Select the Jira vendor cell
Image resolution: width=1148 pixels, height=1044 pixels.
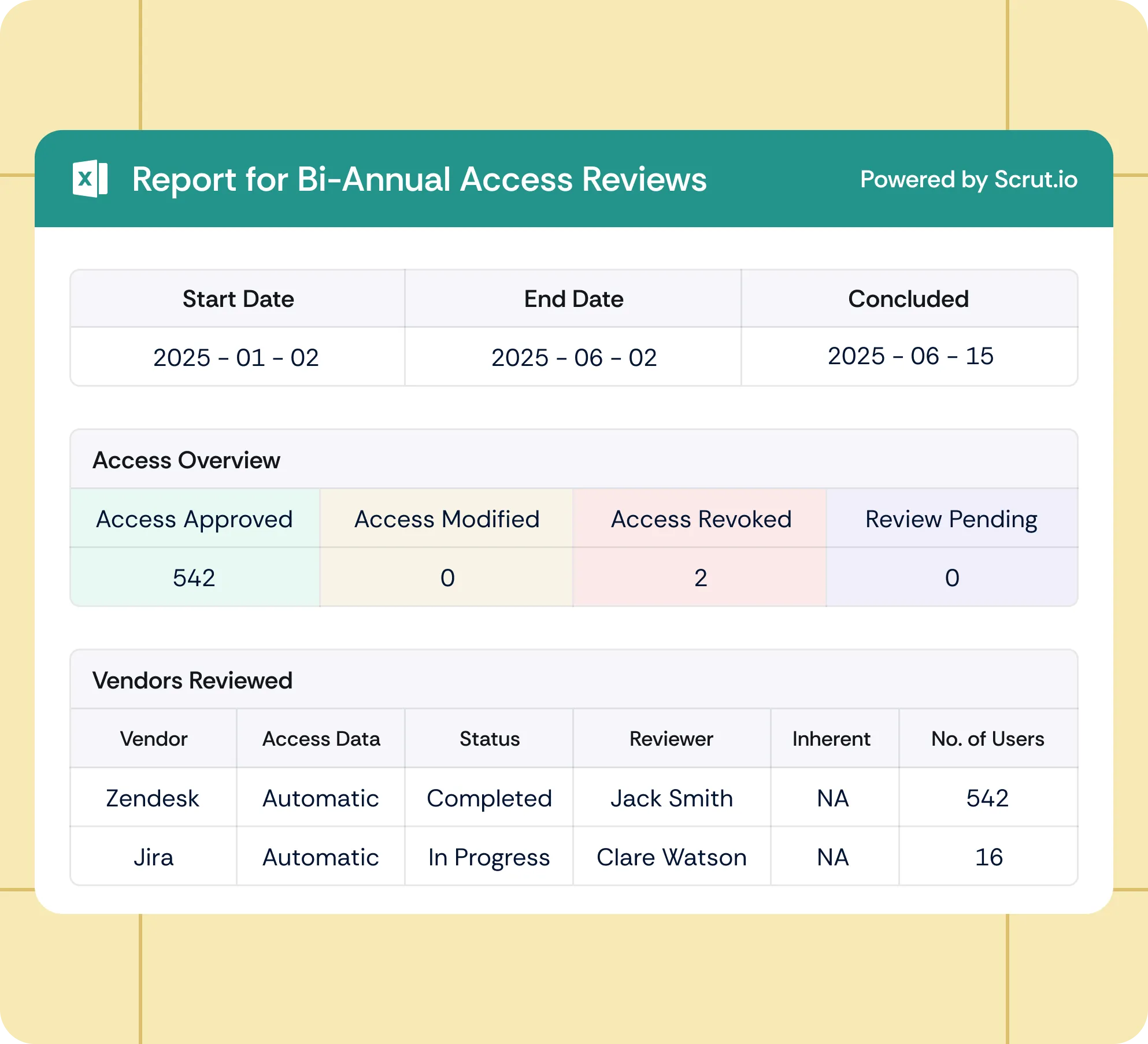pos(153,857)
